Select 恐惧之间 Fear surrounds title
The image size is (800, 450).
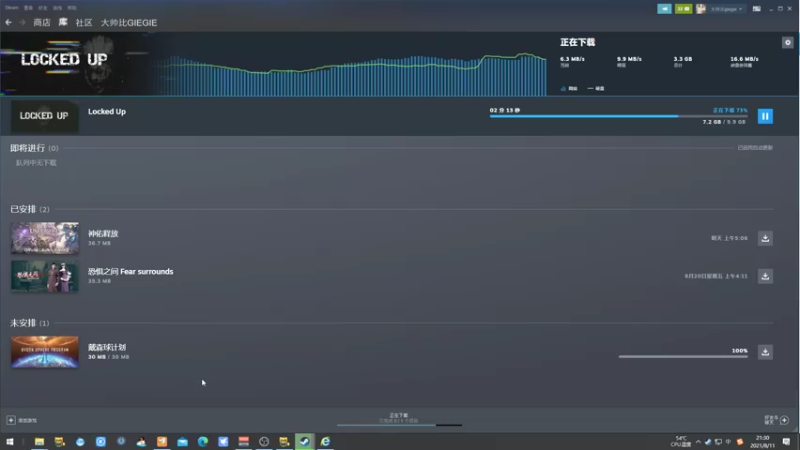click(x=131, y=271)
